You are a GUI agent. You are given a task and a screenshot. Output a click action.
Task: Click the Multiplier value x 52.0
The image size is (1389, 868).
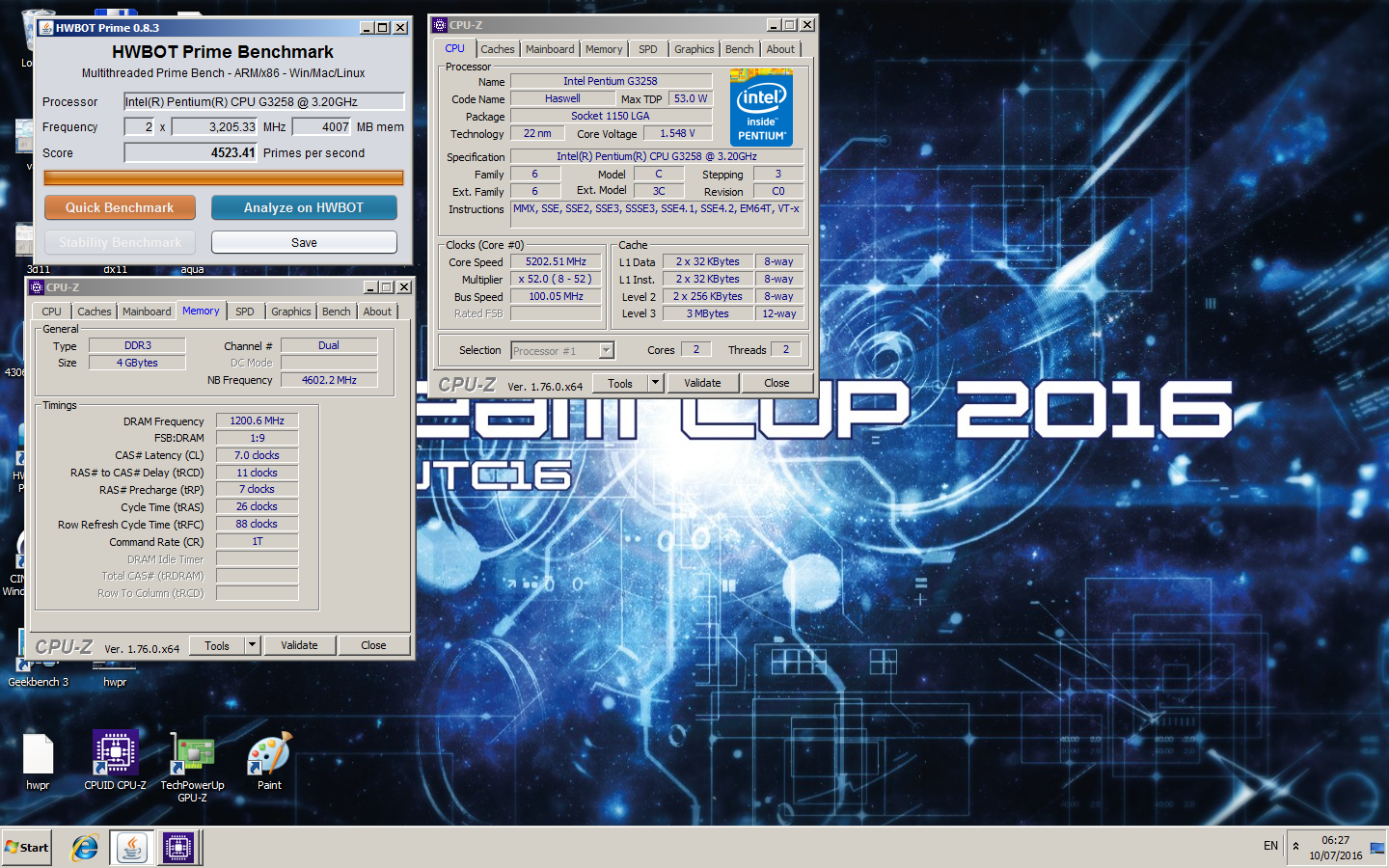click(x=556, y=279)
